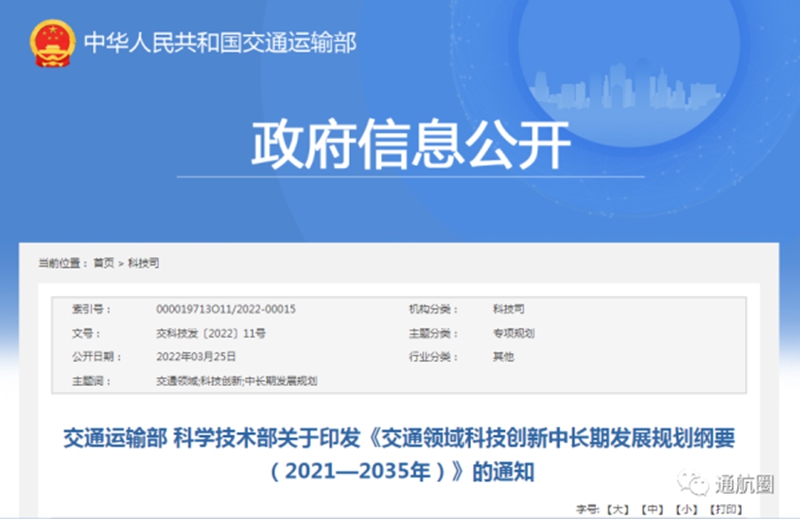Open the 政府信息公开 banner heading
The image size is (800, 519).
[x=410, y=146]
